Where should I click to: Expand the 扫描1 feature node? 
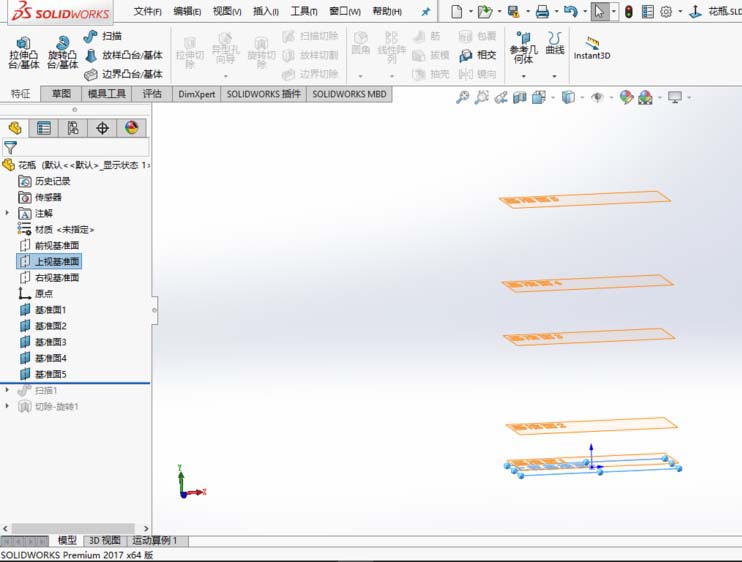coord(7,390)
